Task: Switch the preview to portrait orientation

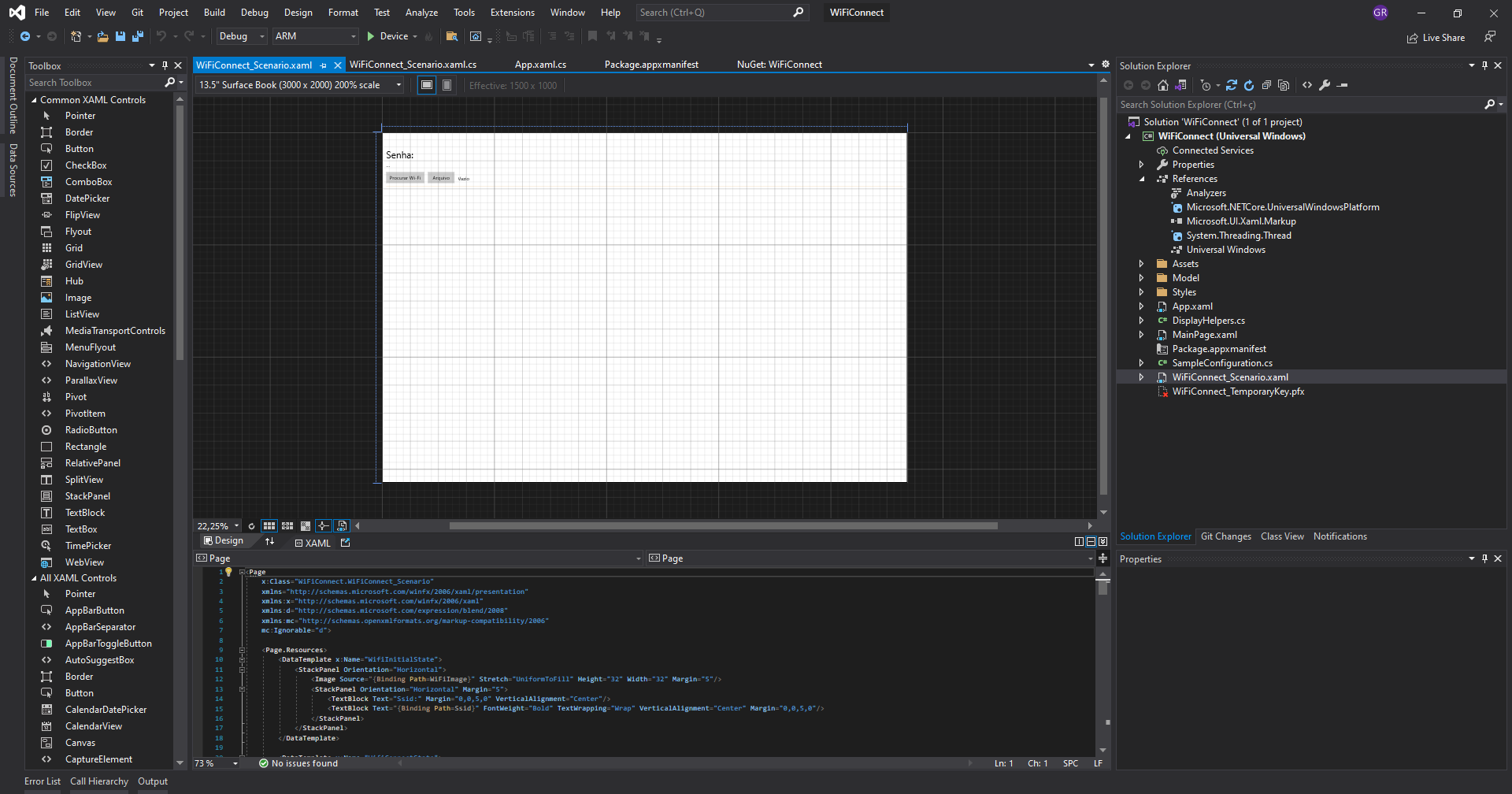Action: tap(447, 84)
